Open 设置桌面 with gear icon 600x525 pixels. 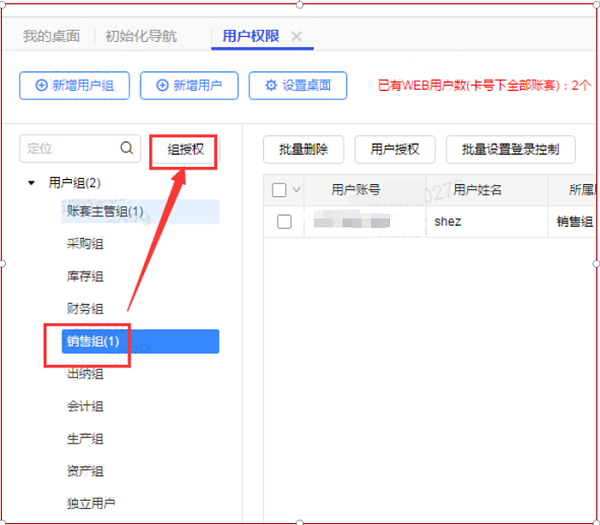[x=297, y=86]
